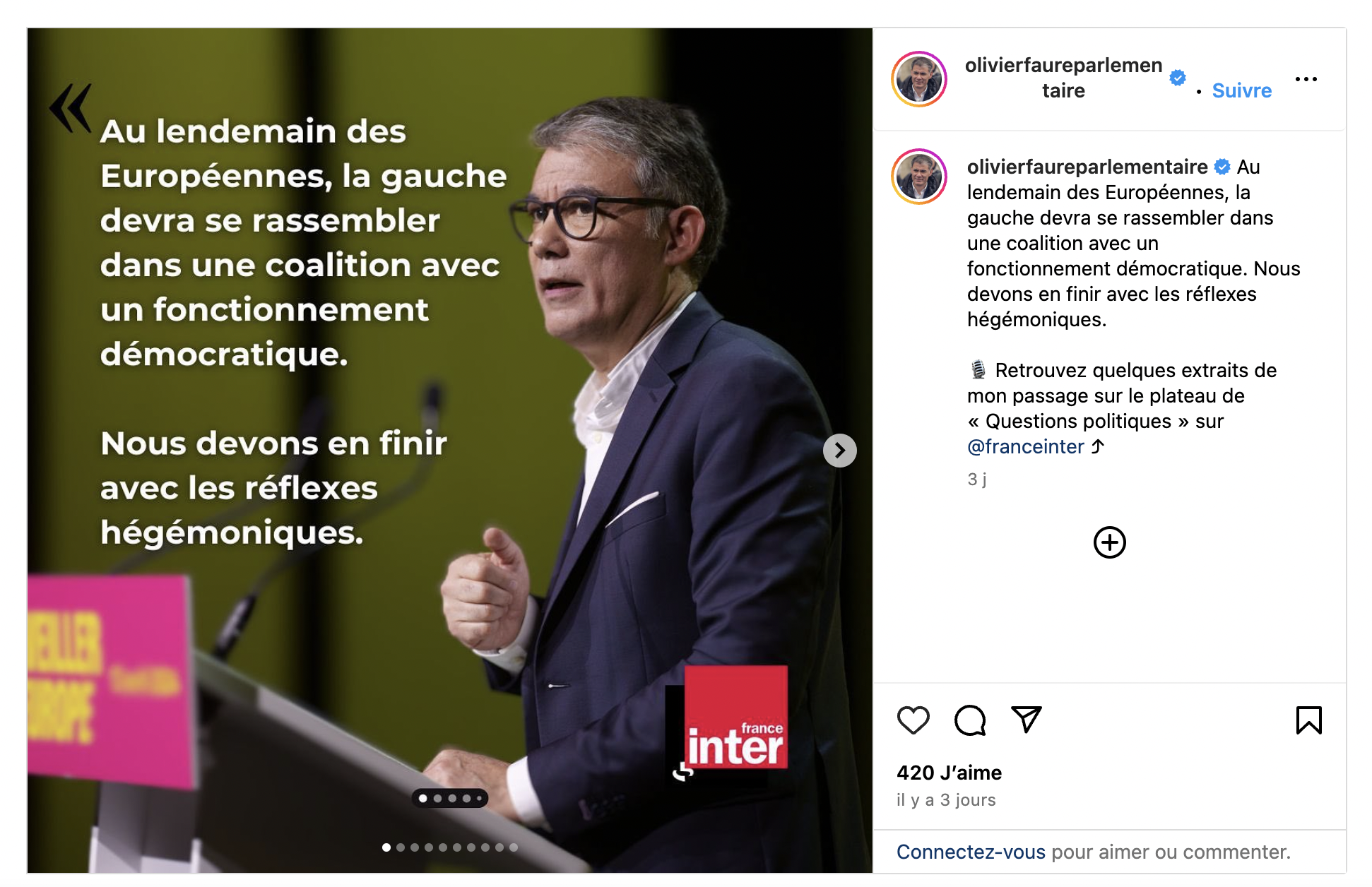Jump to the second carousel dot indicator
Viewport: 1372px width, 887px height.
(401, 847)
